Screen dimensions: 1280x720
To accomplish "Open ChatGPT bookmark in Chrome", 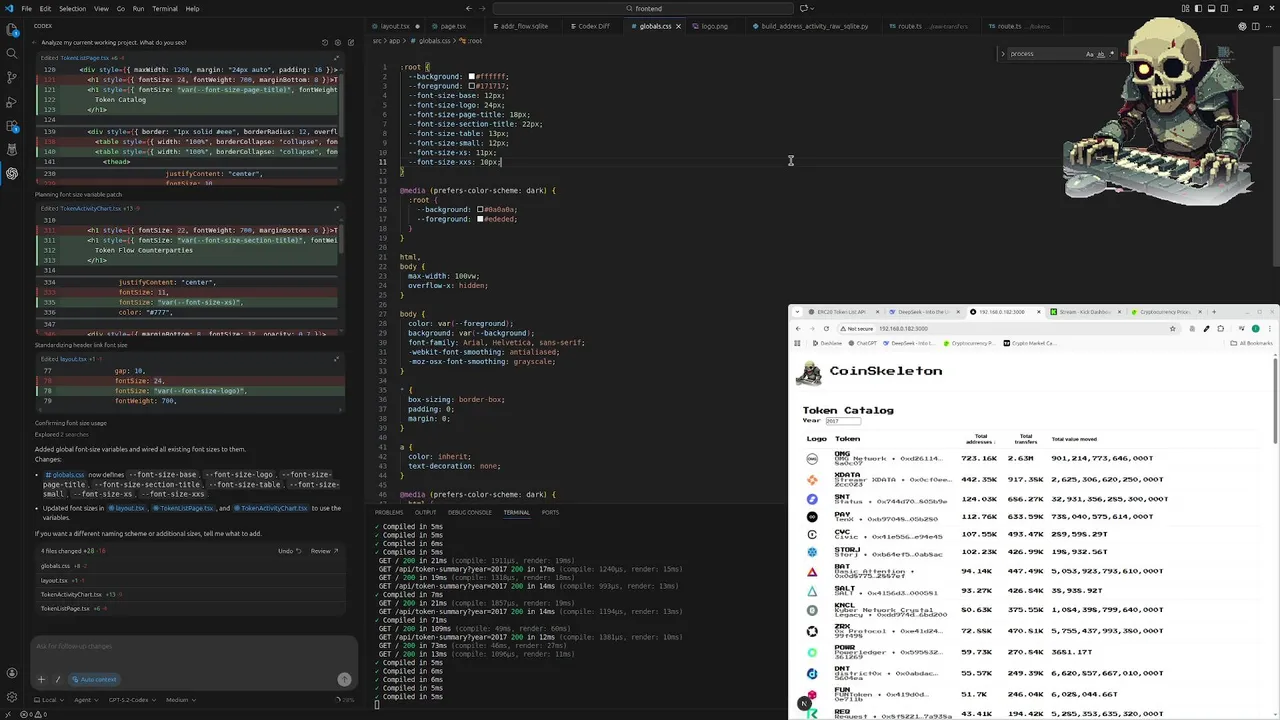I will pos(862,343).
